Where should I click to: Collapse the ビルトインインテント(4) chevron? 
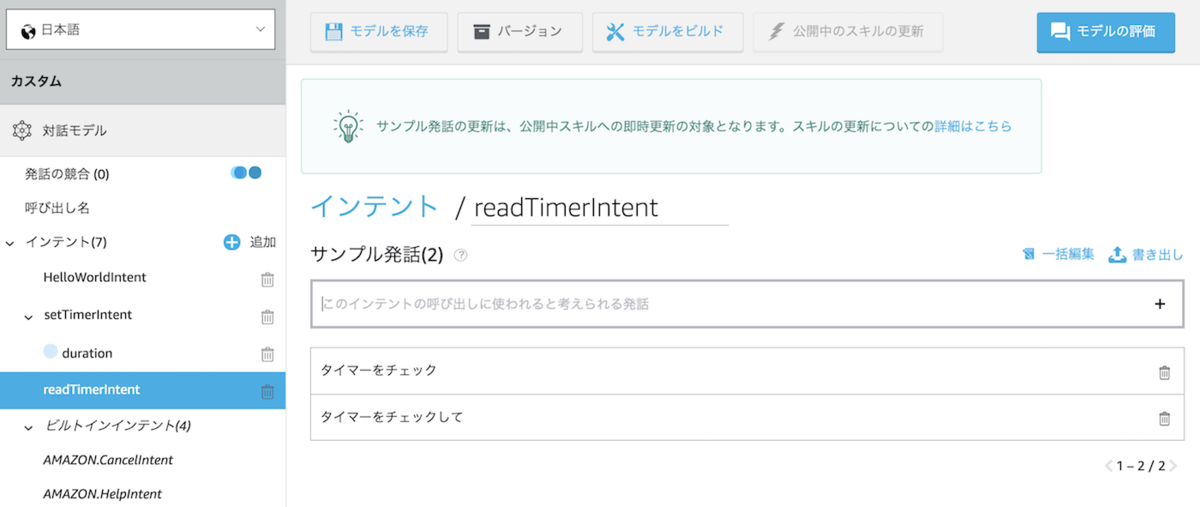pyautogui.click(x=29, y=426)
